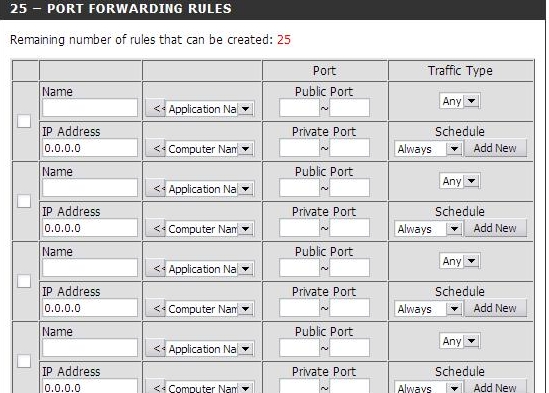
Task: Click third rule's << Computer Name copy button
Action: (x=155, y=309)
